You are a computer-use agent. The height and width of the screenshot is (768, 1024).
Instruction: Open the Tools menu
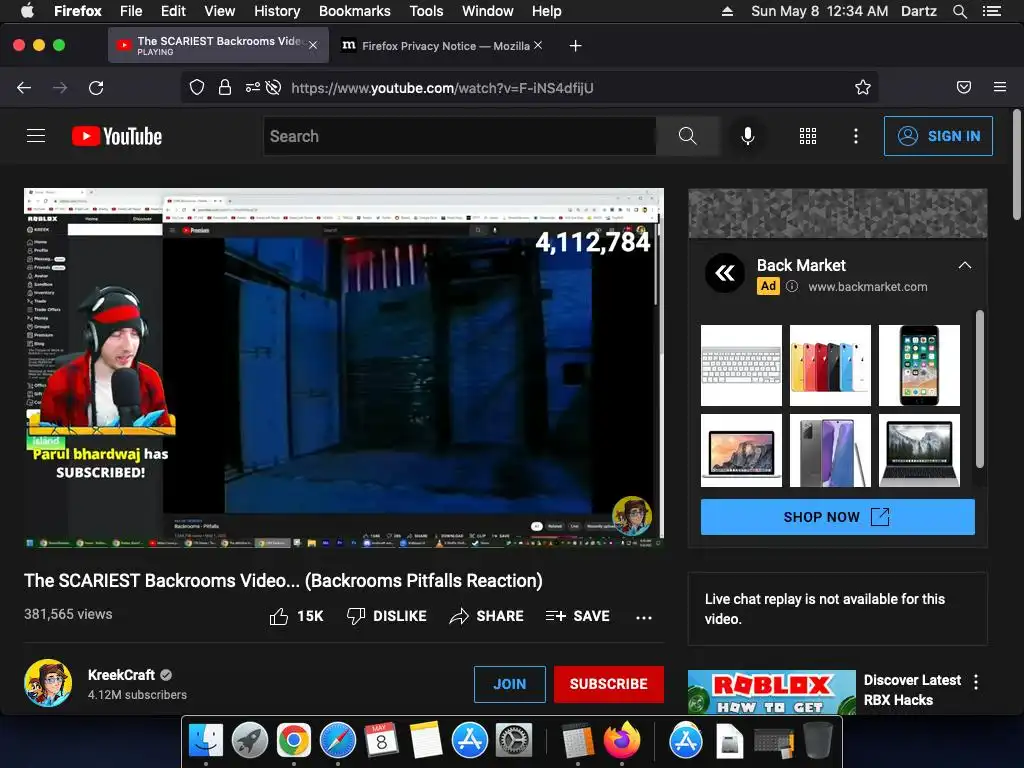click(426, 11)
